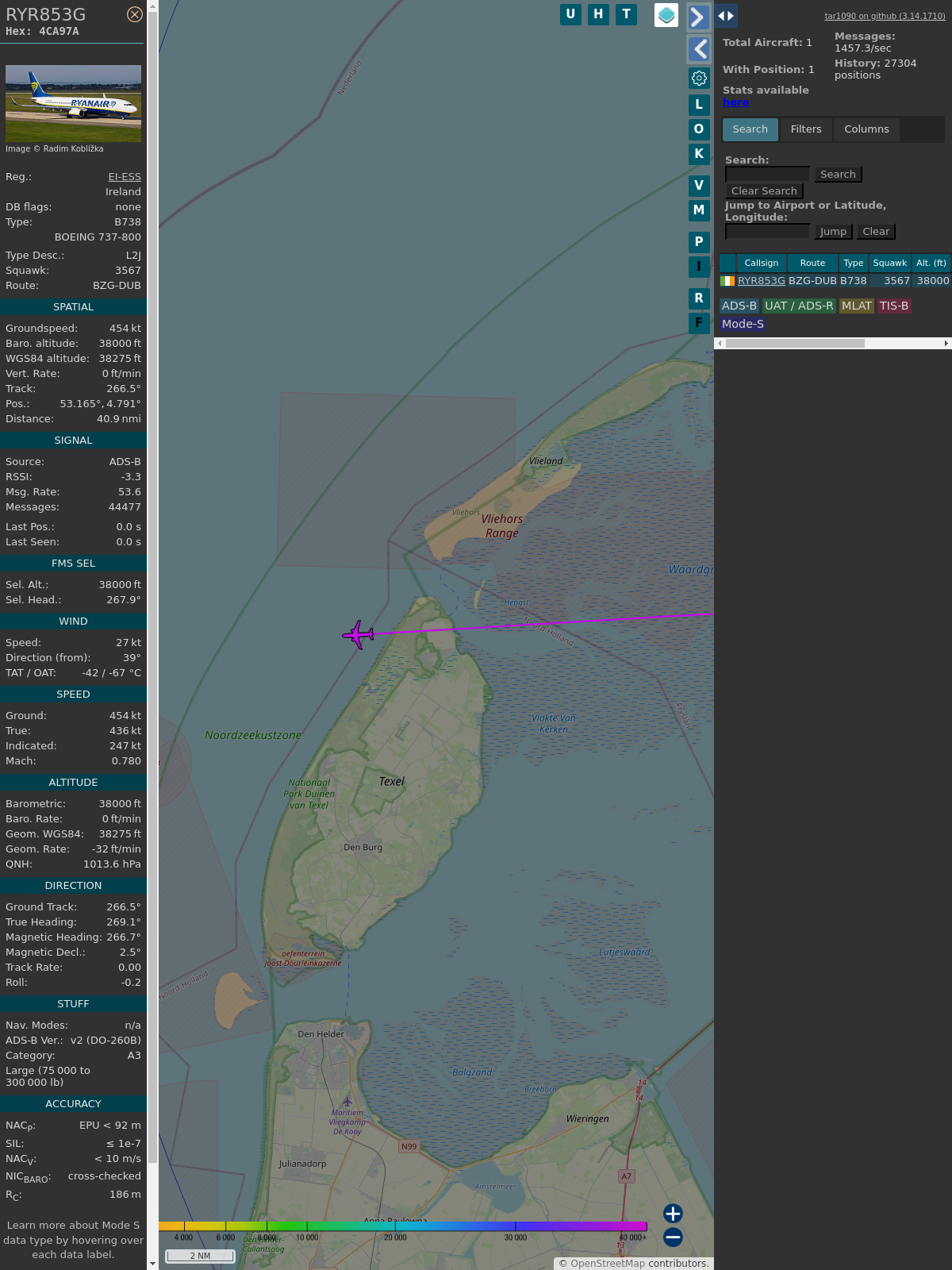Click the scrollbar left arrow under table
Screen dimensions: 952x1270
coord(720,344)
